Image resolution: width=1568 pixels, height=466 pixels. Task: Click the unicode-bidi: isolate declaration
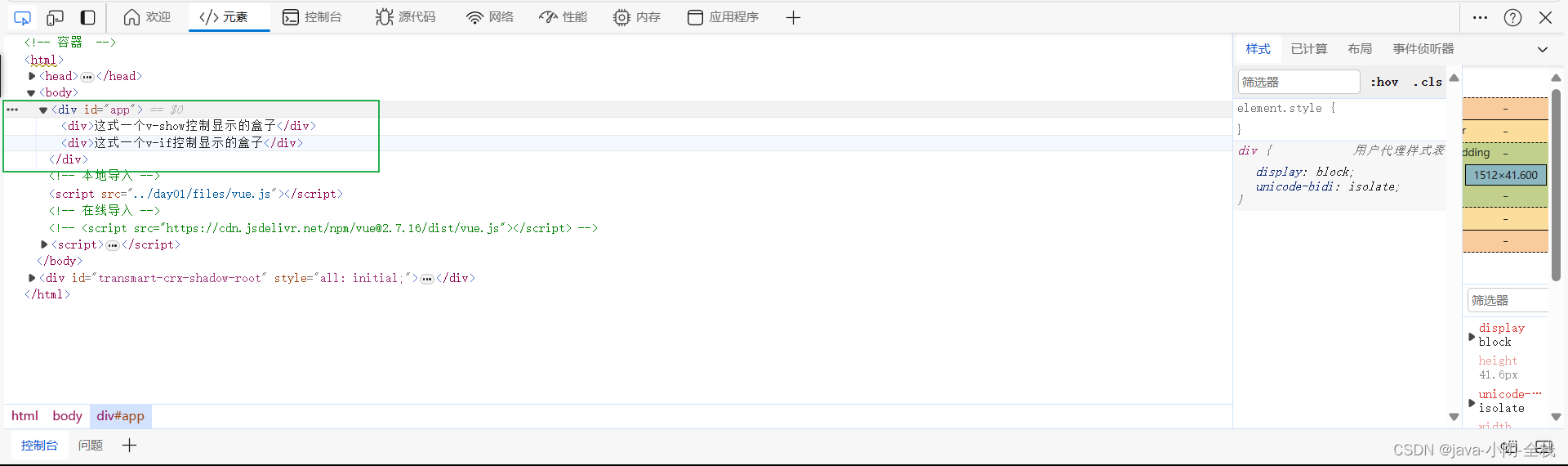tap(1327, 186)
